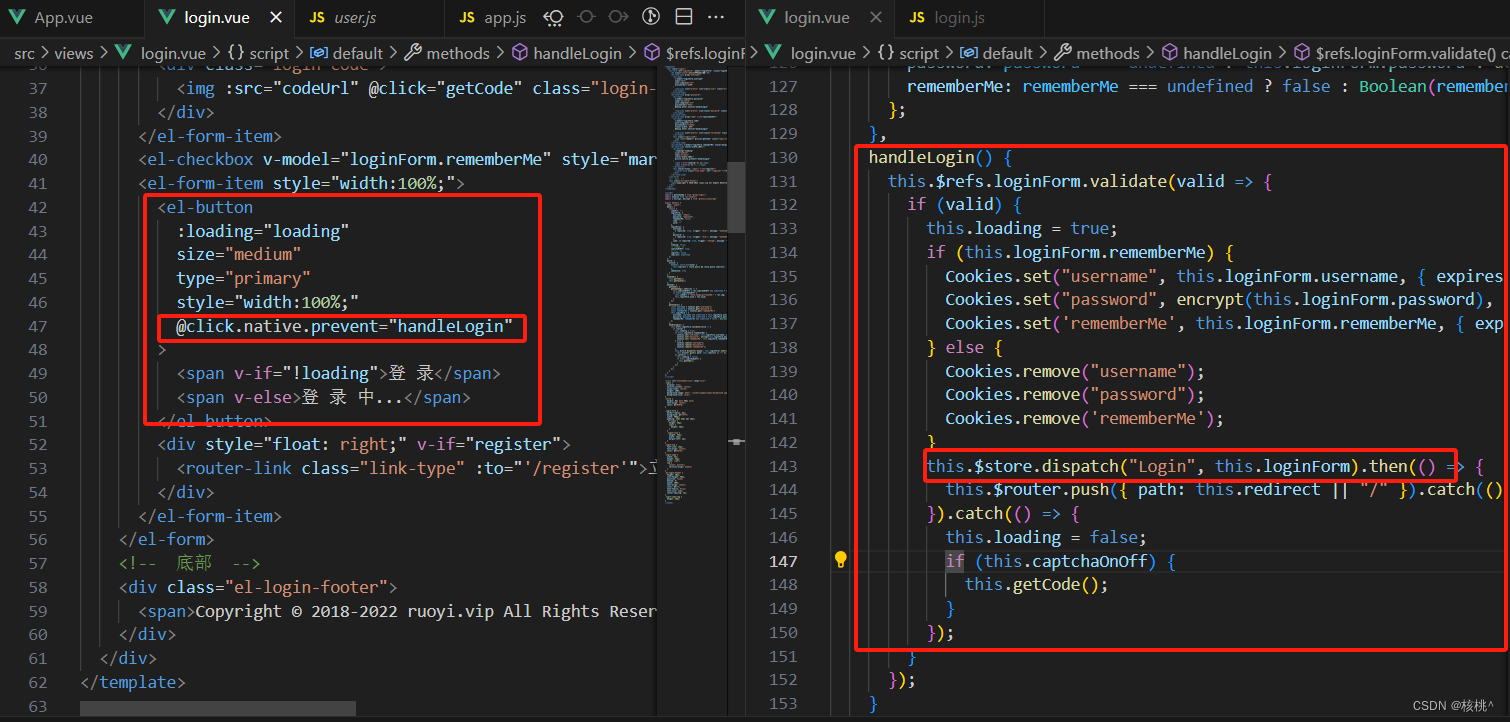The width and height of the screenshot is (1510, 722).
Task: Place cursor on '@click.native.prevent="handleLogin"' text
Action: [x=345, y=326]
